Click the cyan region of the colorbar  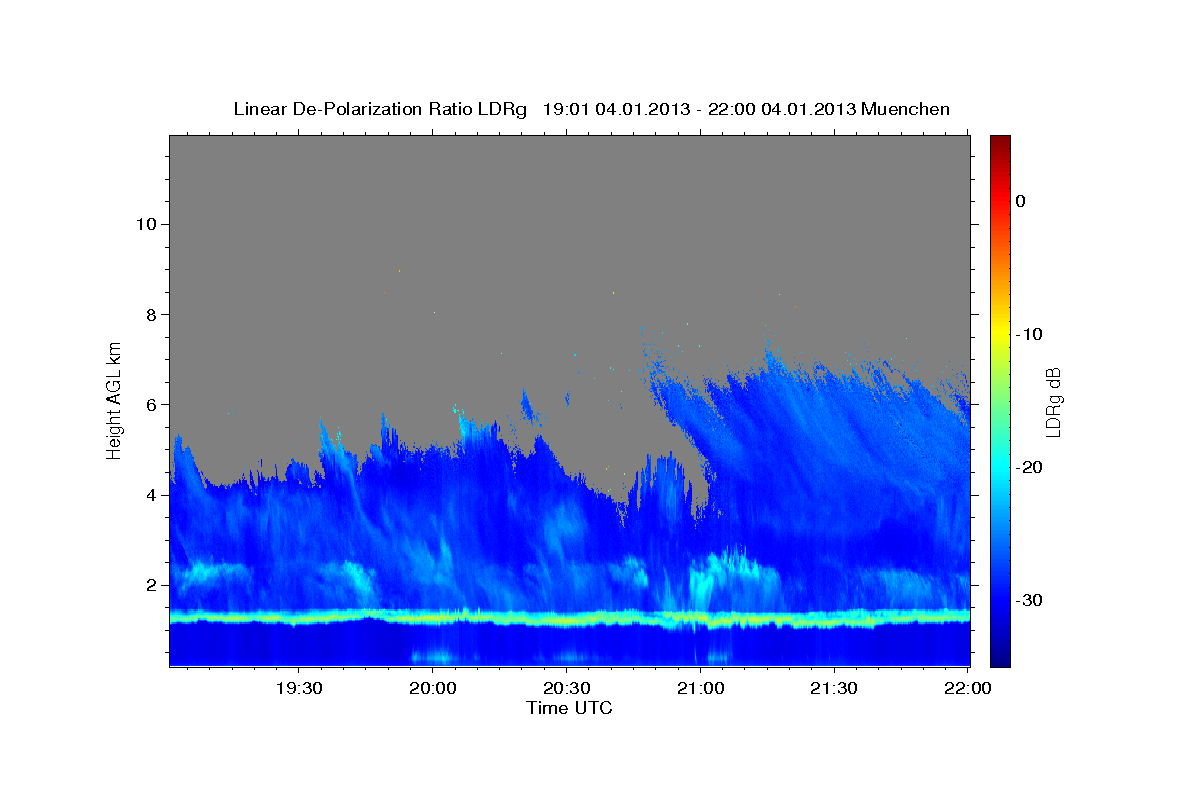pos(1000,467)
